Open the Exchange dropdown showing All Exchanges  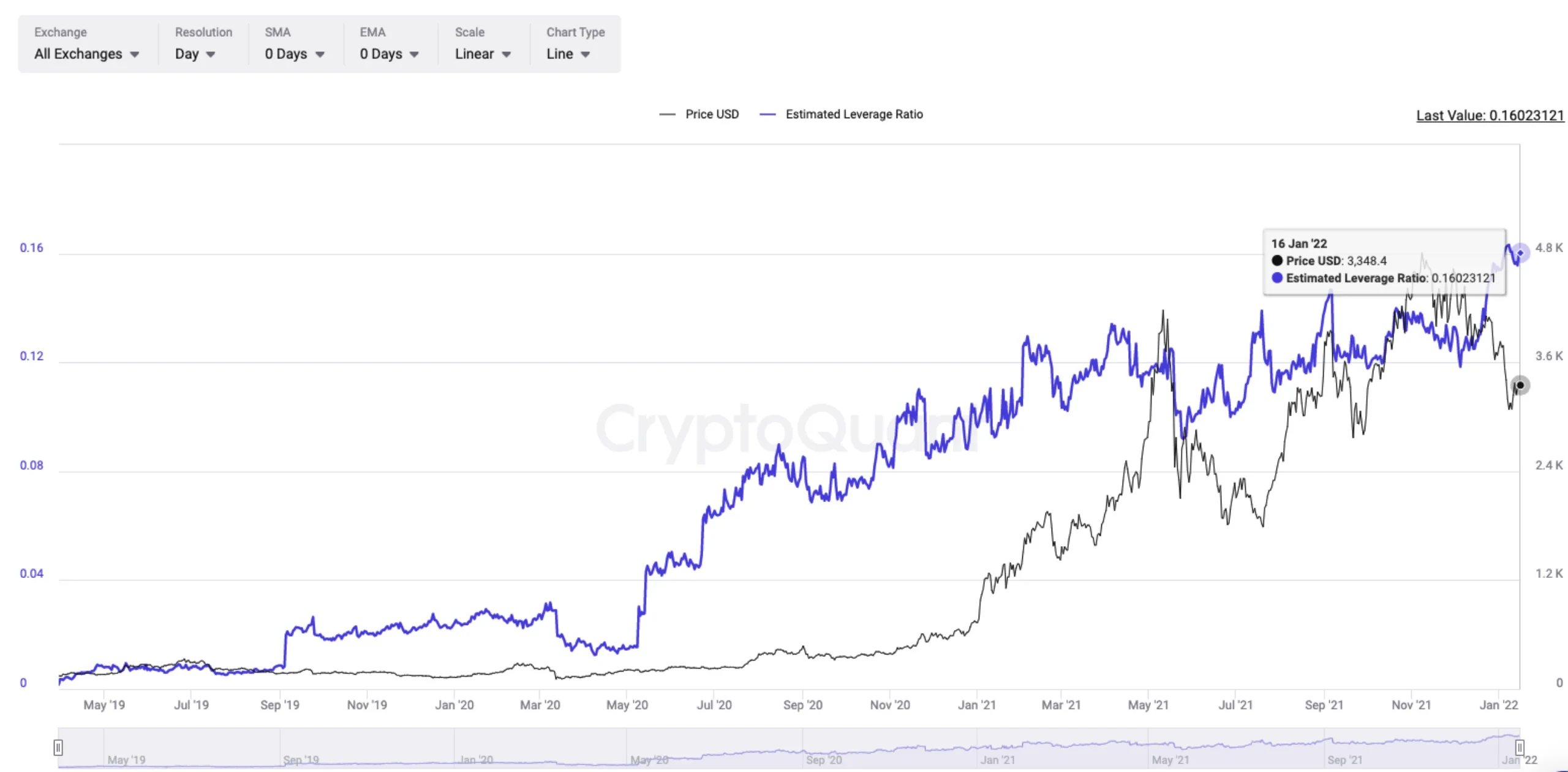pyautogui.click(x=86, y=54)
